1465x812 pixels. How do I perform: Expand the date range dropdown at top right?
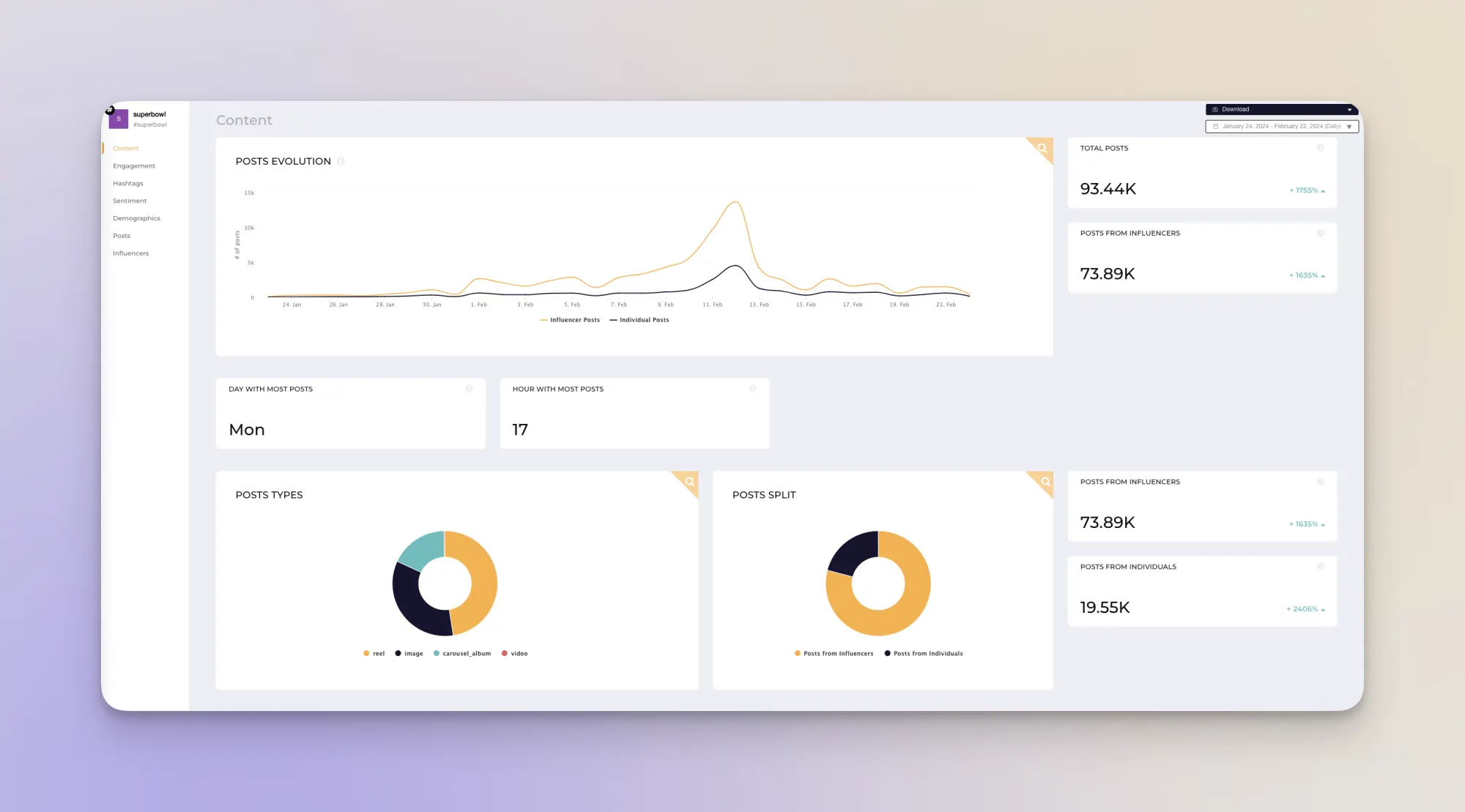point(1349,126)
